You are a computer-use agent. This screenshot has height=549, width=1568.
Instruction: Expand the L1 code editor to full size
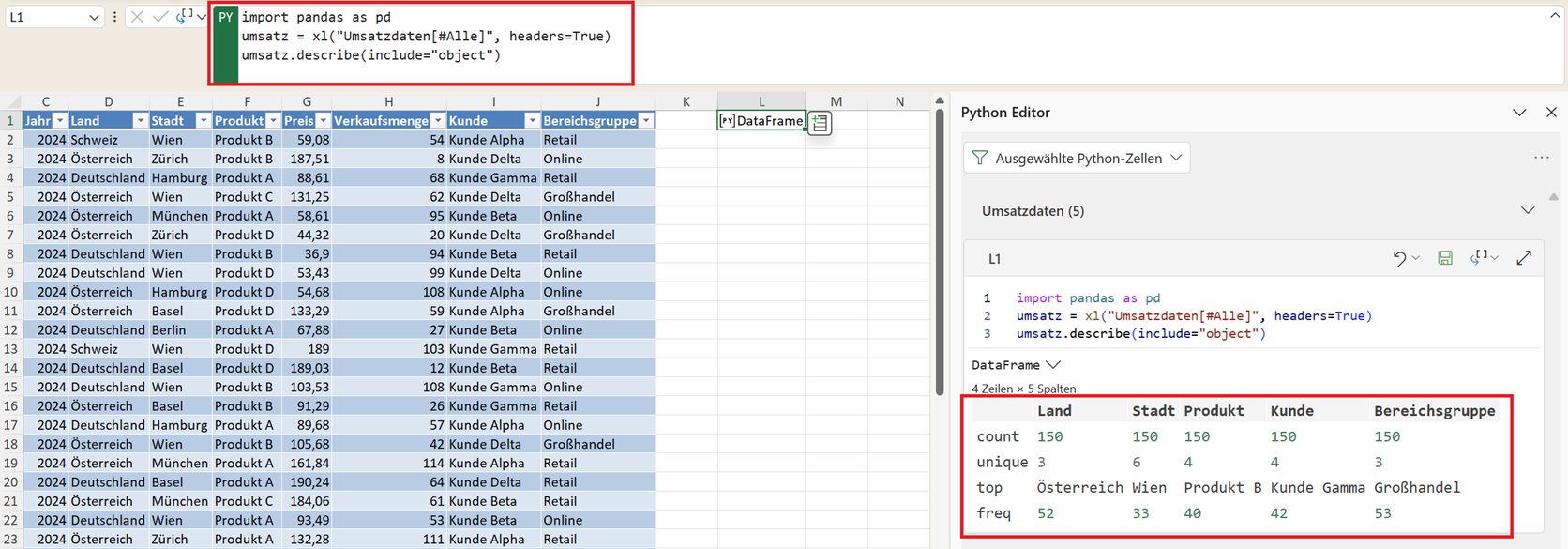pyautogui.click(x=1524, y=258)
